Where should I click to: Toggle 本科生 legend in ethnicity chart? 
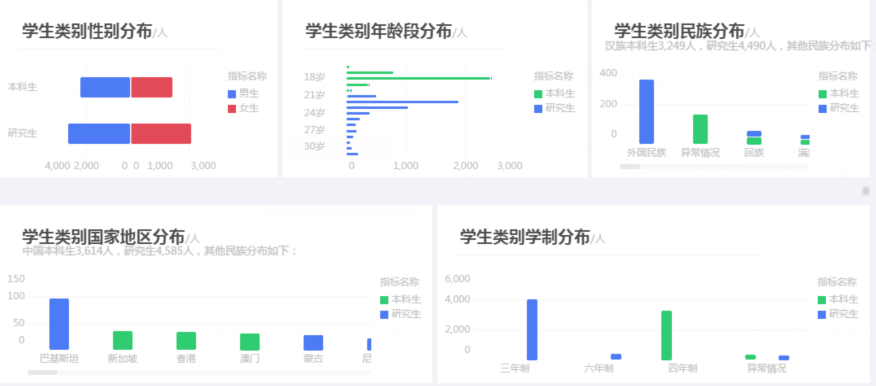click(839, 94)
